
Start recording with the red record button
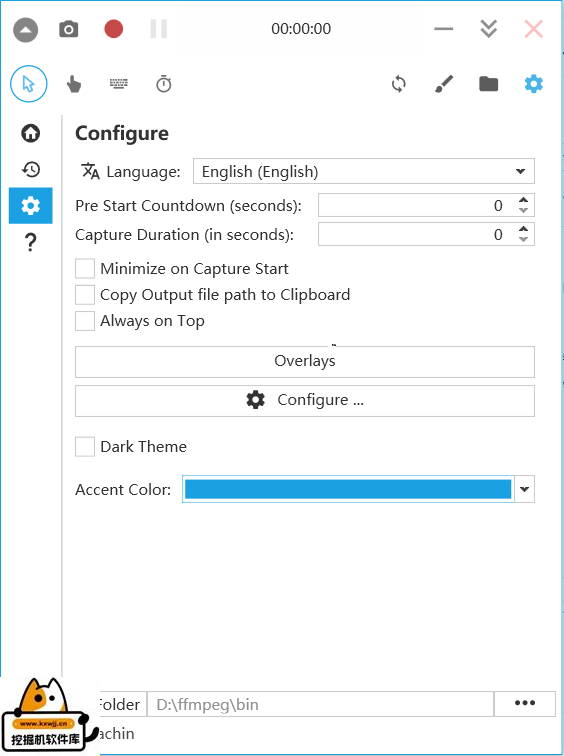[114, 29]
